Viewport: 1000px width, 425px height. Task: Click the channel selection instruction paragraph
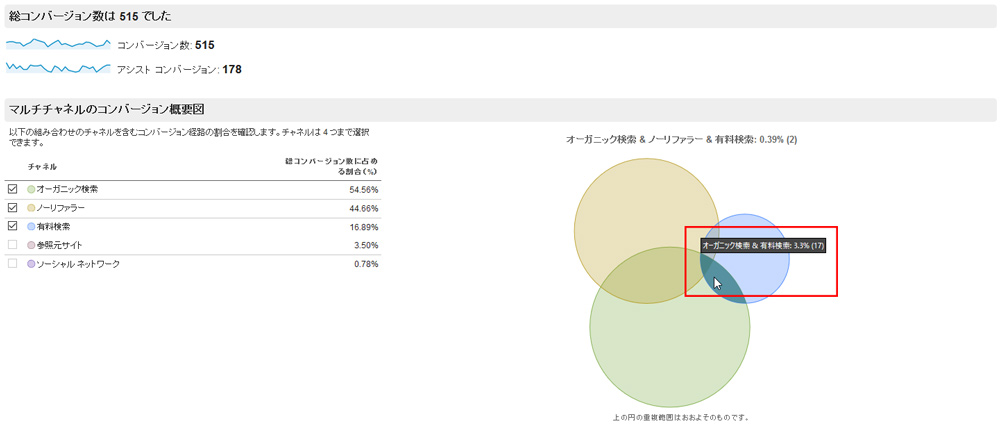coord(188,137)
